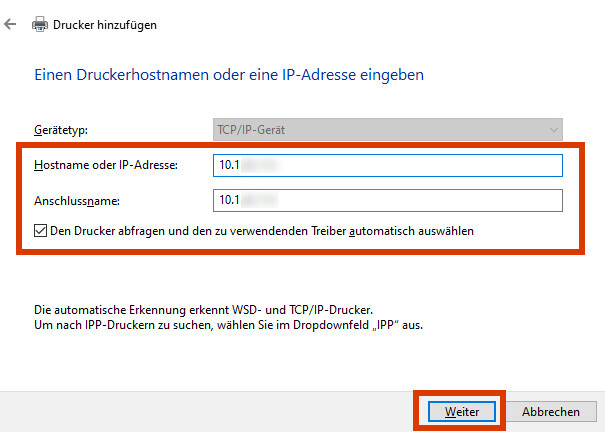Click inside the Anschlussname text field

(388, 200)
